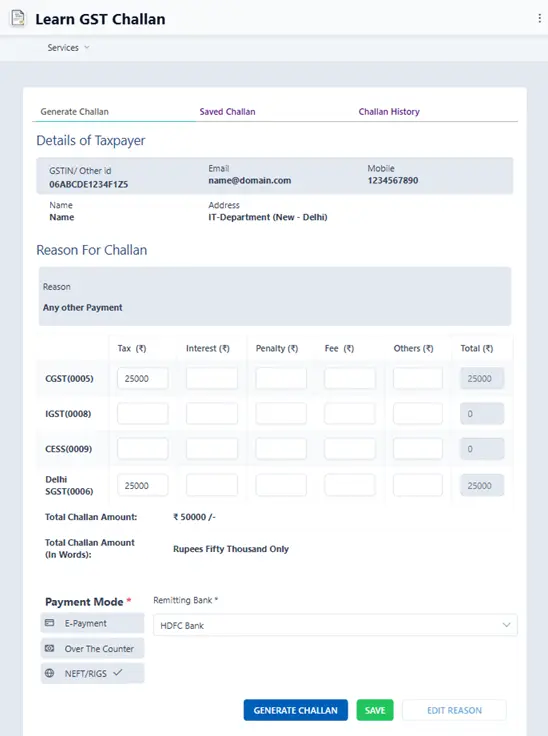Click the CESS Interest input field

(212, 449)
